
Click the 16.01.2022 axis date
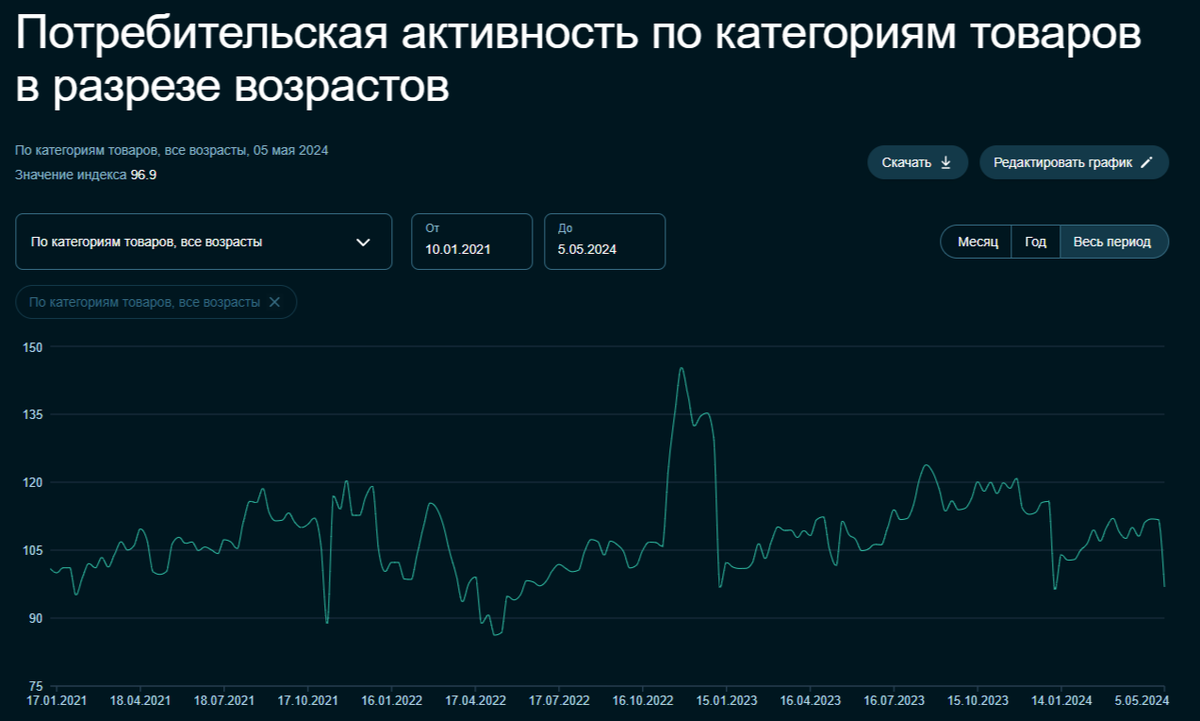[392, 700]
